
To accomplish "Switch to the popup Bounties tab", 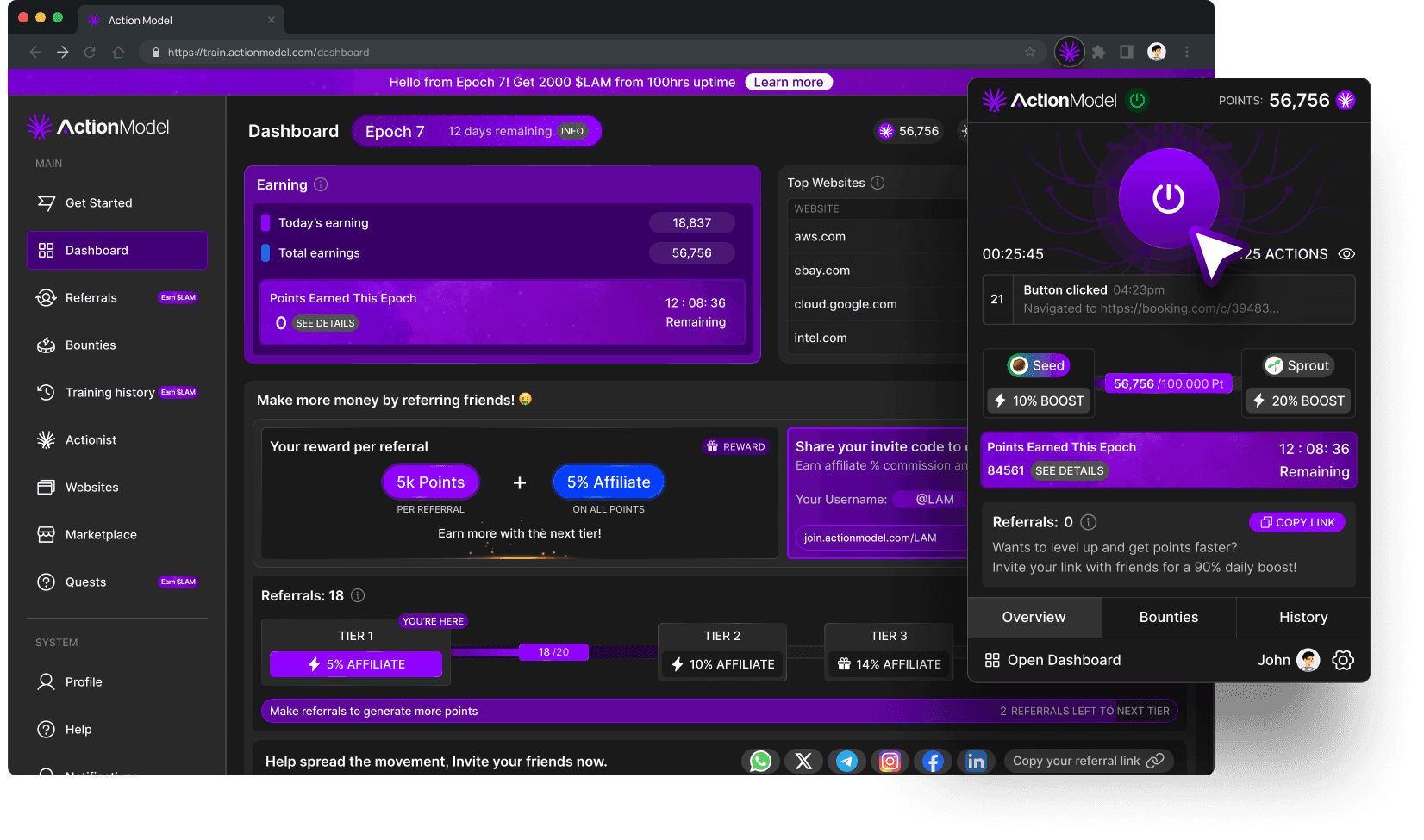I will (1169, 617).
